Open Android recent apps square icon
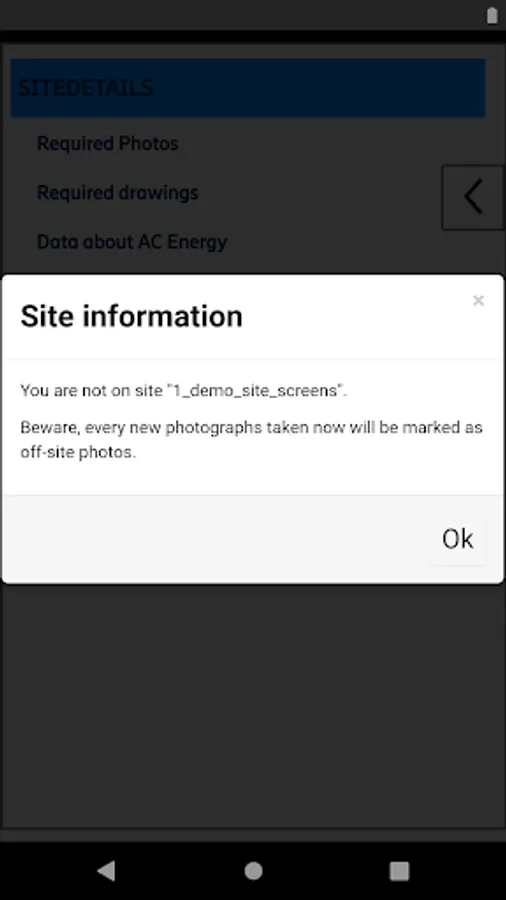The image size is (506, 900). [399, 871]
